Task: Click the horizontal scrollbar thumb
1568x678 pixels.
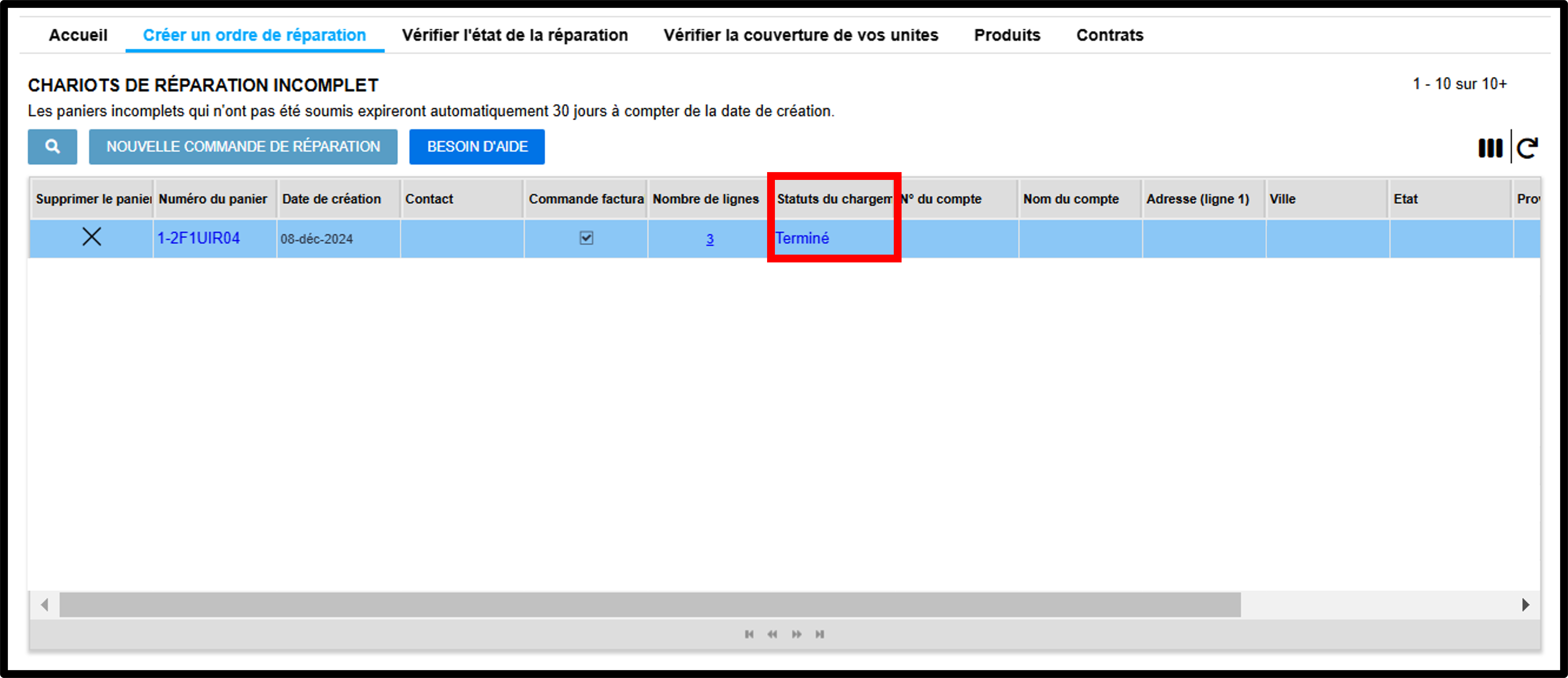Action: [650, 605]
